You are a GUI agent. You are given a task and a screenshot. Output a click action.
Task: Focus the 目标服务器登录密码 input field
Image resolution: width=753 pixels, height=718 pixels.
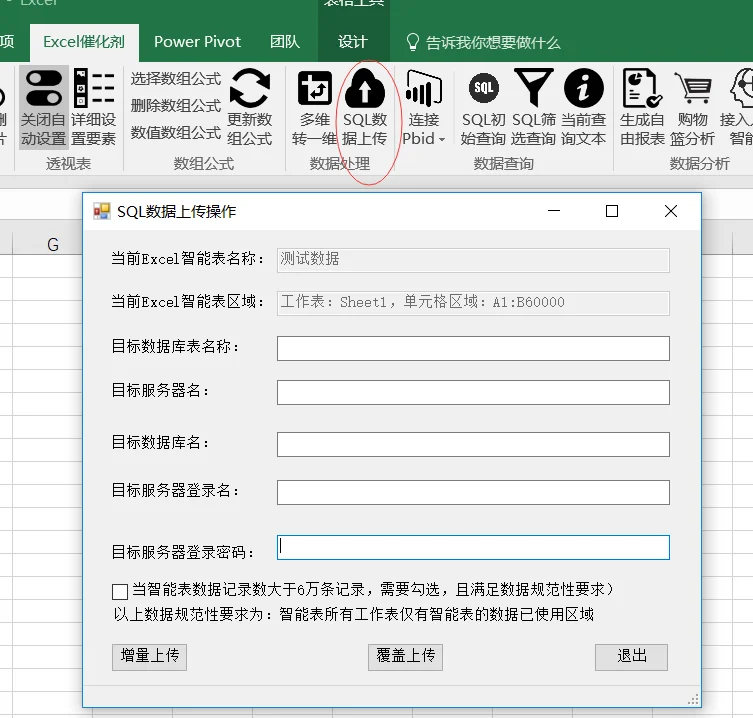(x=473, y=548)
